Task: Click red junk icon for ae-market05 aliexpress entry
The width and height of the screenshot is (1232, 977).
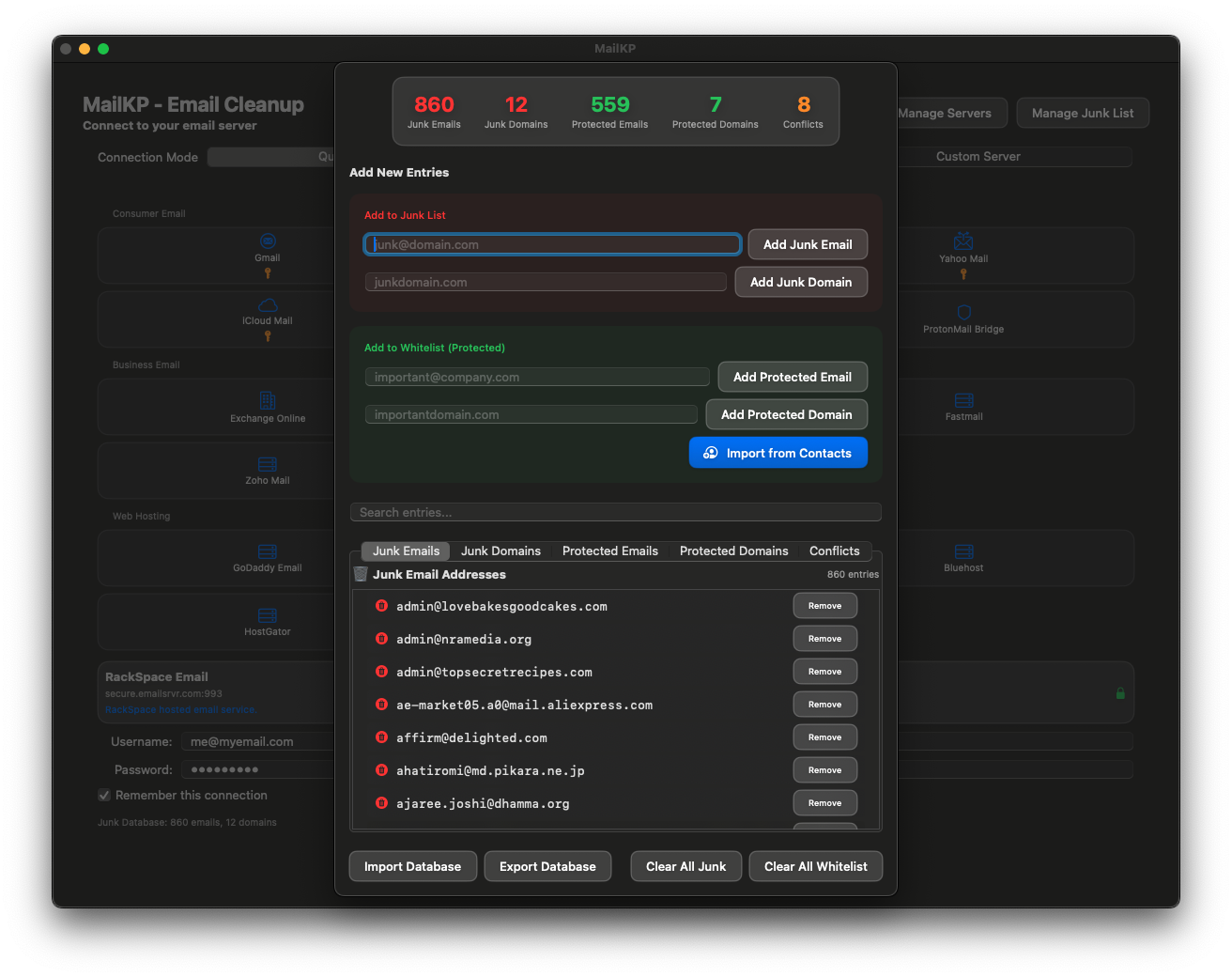Action: point(381,705)
